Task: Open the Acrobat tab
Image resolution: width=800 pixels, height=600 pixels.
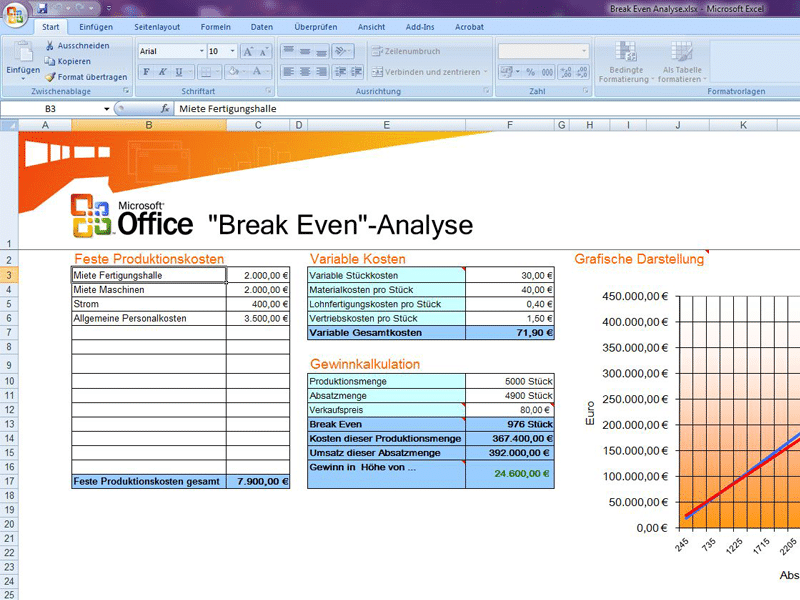Action: click(x=469, y=27)
